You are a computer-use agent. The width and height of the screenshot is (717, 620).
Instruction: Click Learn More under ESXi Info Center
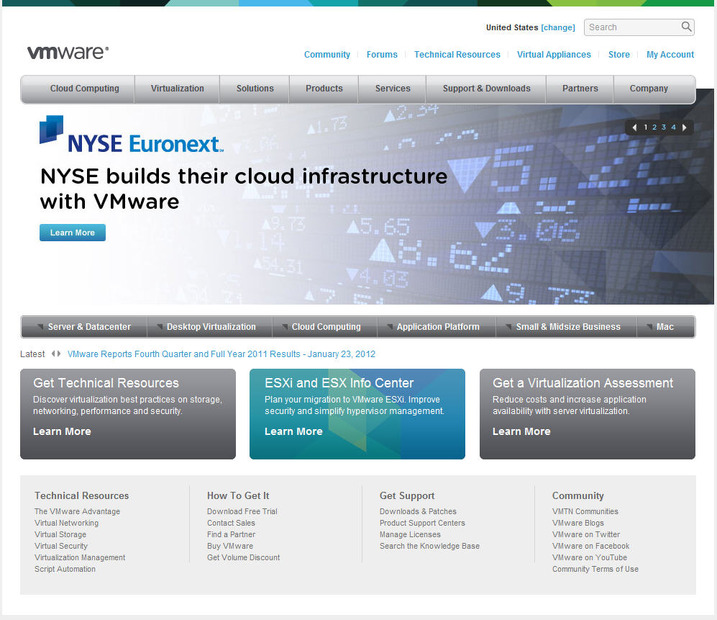[x=293, y=431]
